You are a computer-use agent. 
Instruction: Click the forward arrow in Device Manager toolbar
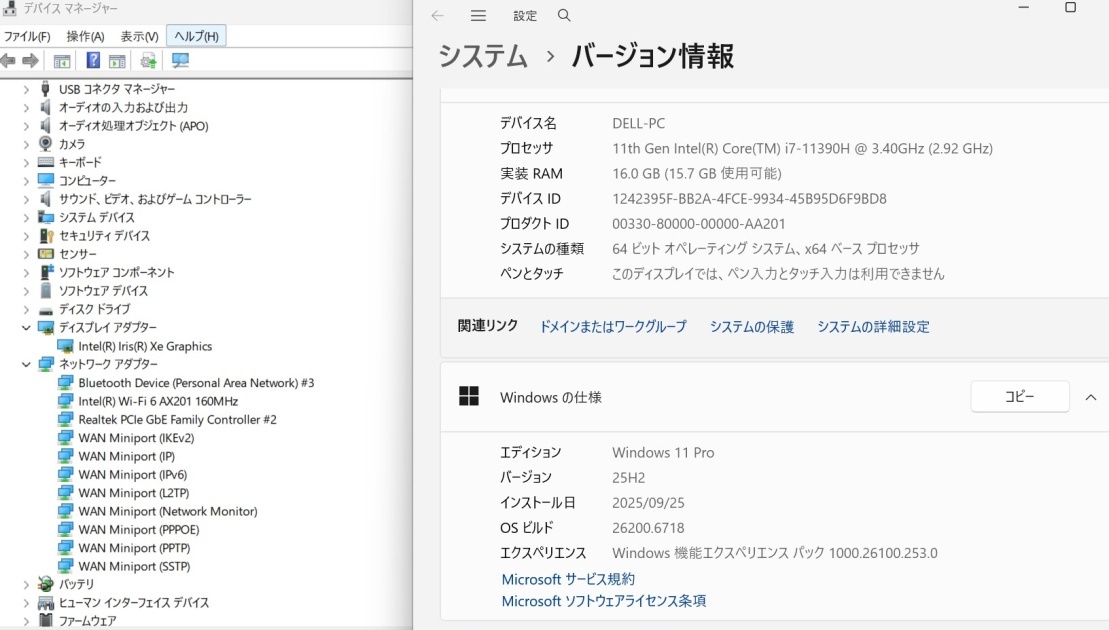[30, 61]
